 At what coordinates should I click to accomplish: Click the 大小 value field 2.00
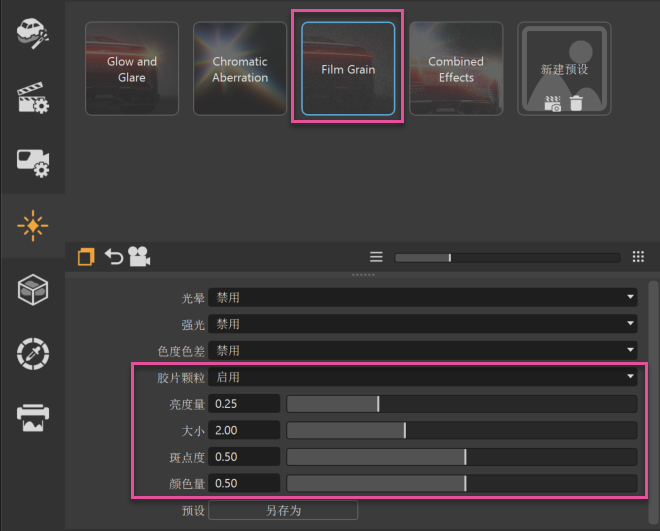pyautogui.click(x=244, y=430)
